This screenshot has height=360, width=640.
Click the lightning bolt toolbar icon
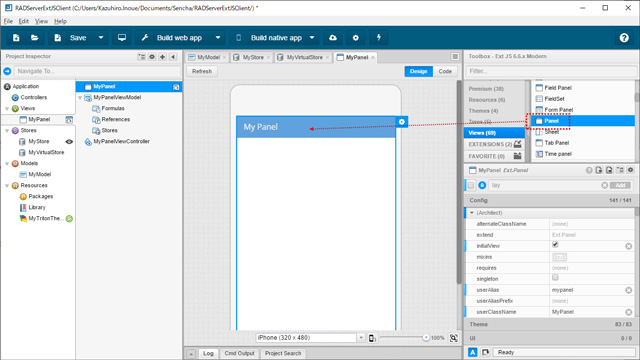pos(378,38)
